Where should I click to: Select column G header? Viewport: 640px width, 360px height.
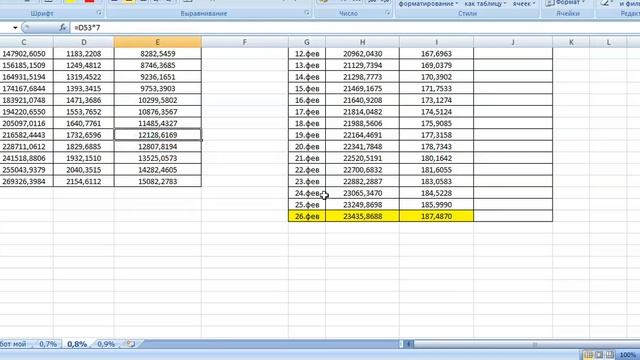[307, 42]
